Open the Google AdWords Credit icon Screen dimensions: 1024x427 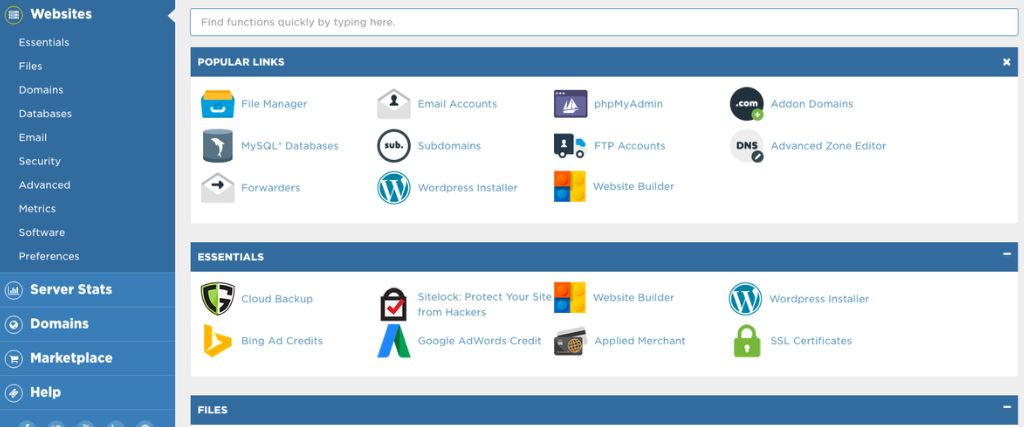coord(394,341)
